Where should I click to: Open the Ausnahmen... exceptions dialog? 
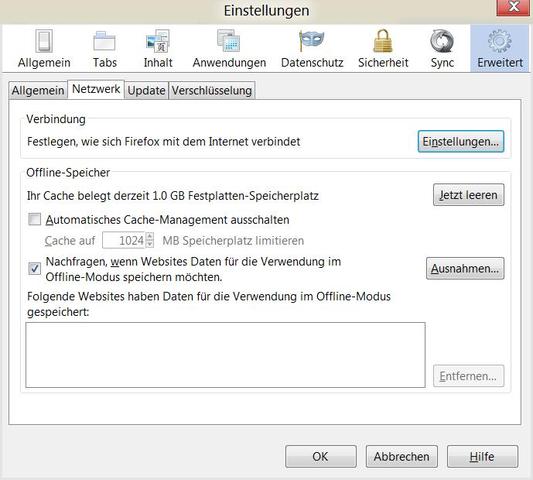[465, 269]
